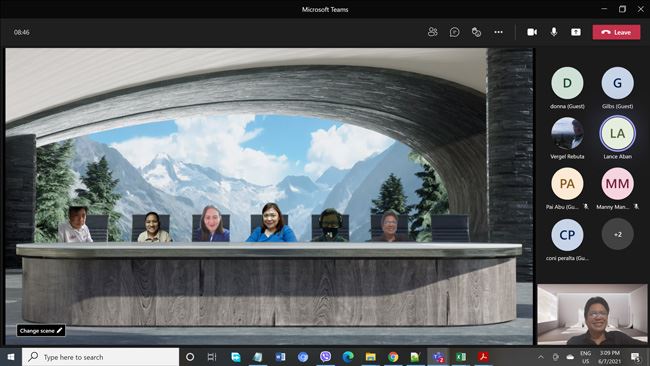Select Vergel Rebuta participant photo

tap(567, 133)
